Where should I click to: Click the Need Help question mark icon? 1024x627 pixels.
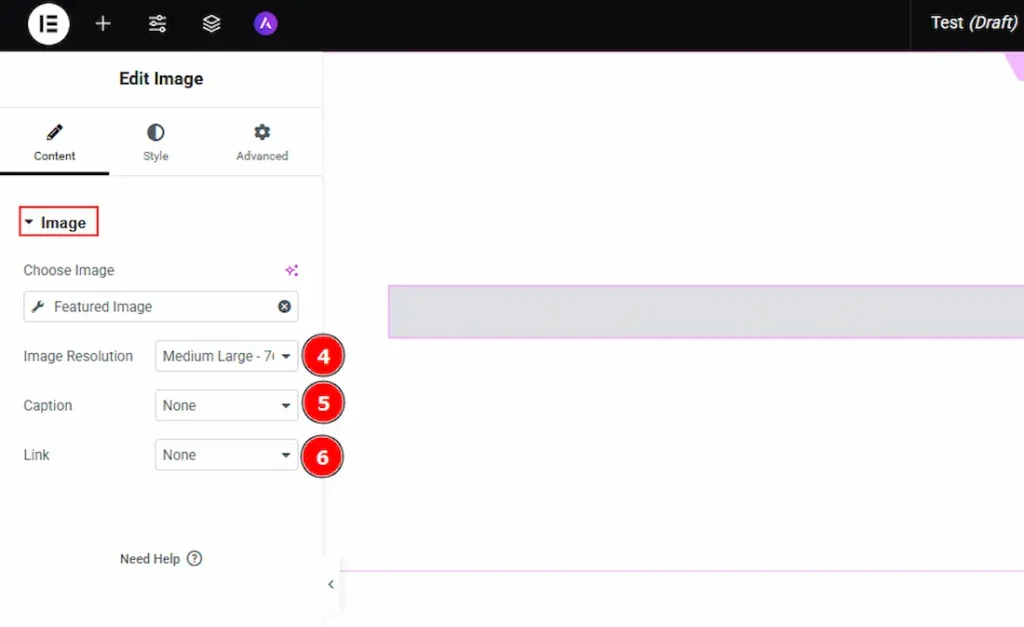point(195,559)
